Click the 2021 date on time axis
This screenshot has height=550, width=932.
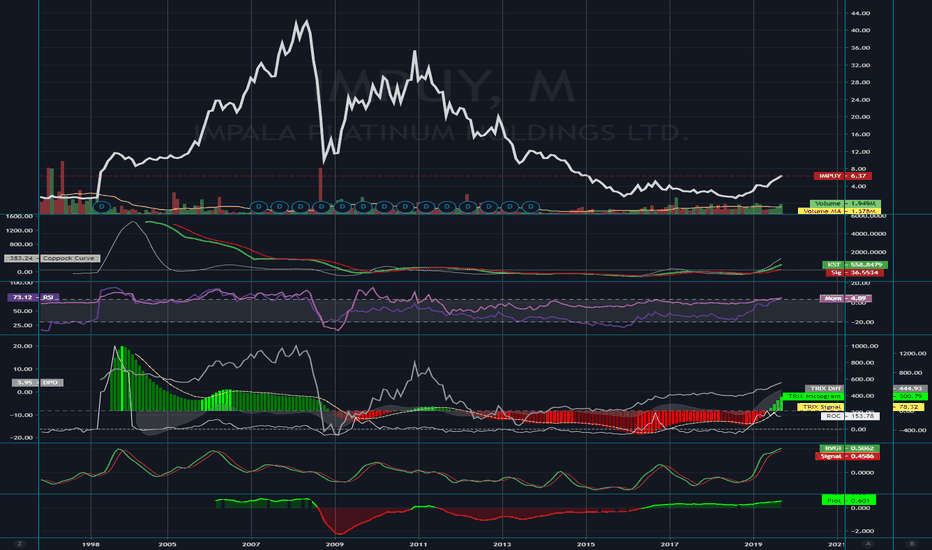[x=836, y=544]
